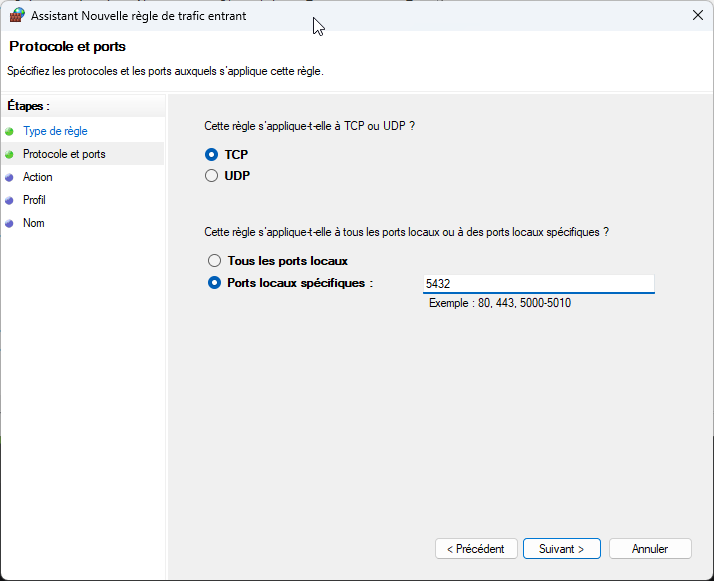
Task: Click the port field containing 5432
Action: (538, 284)
